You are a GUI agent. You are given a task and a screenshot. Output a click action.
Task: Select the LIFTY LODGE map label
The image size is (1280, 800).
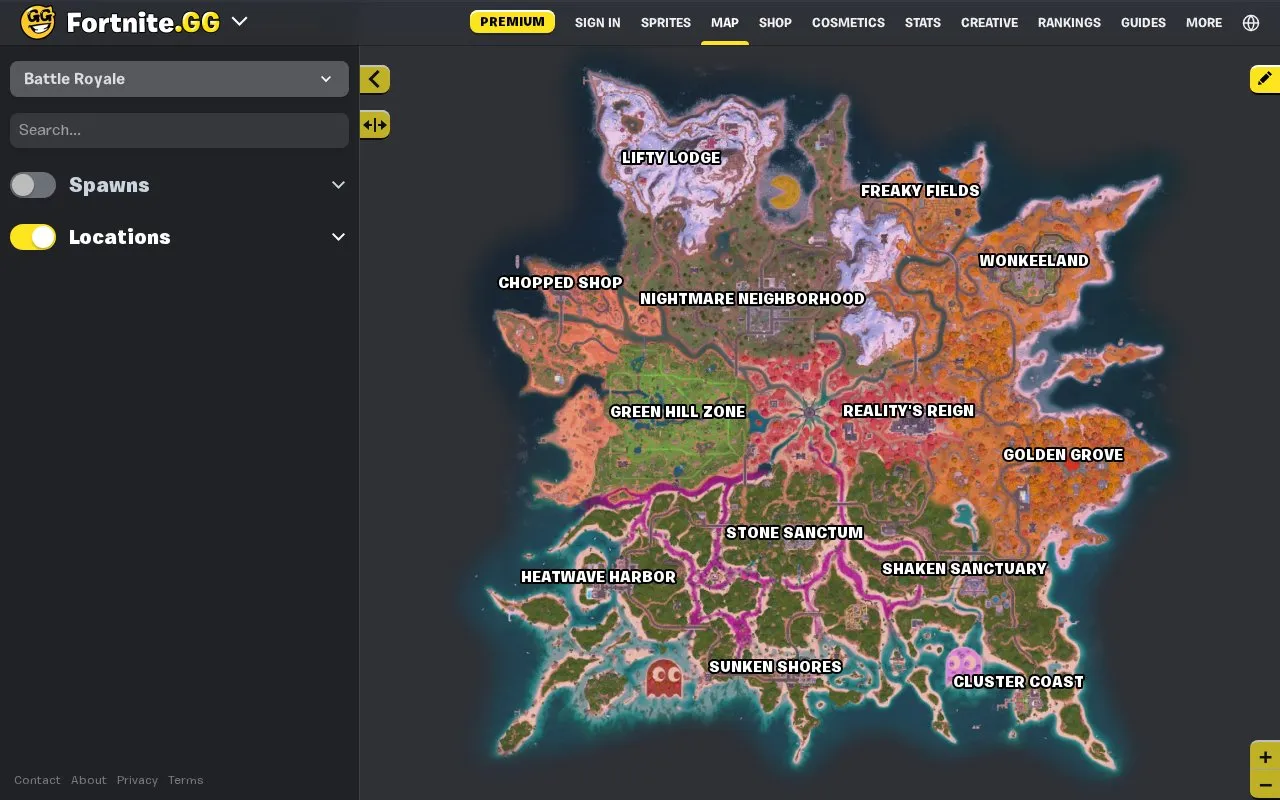(x=671, y=157)
